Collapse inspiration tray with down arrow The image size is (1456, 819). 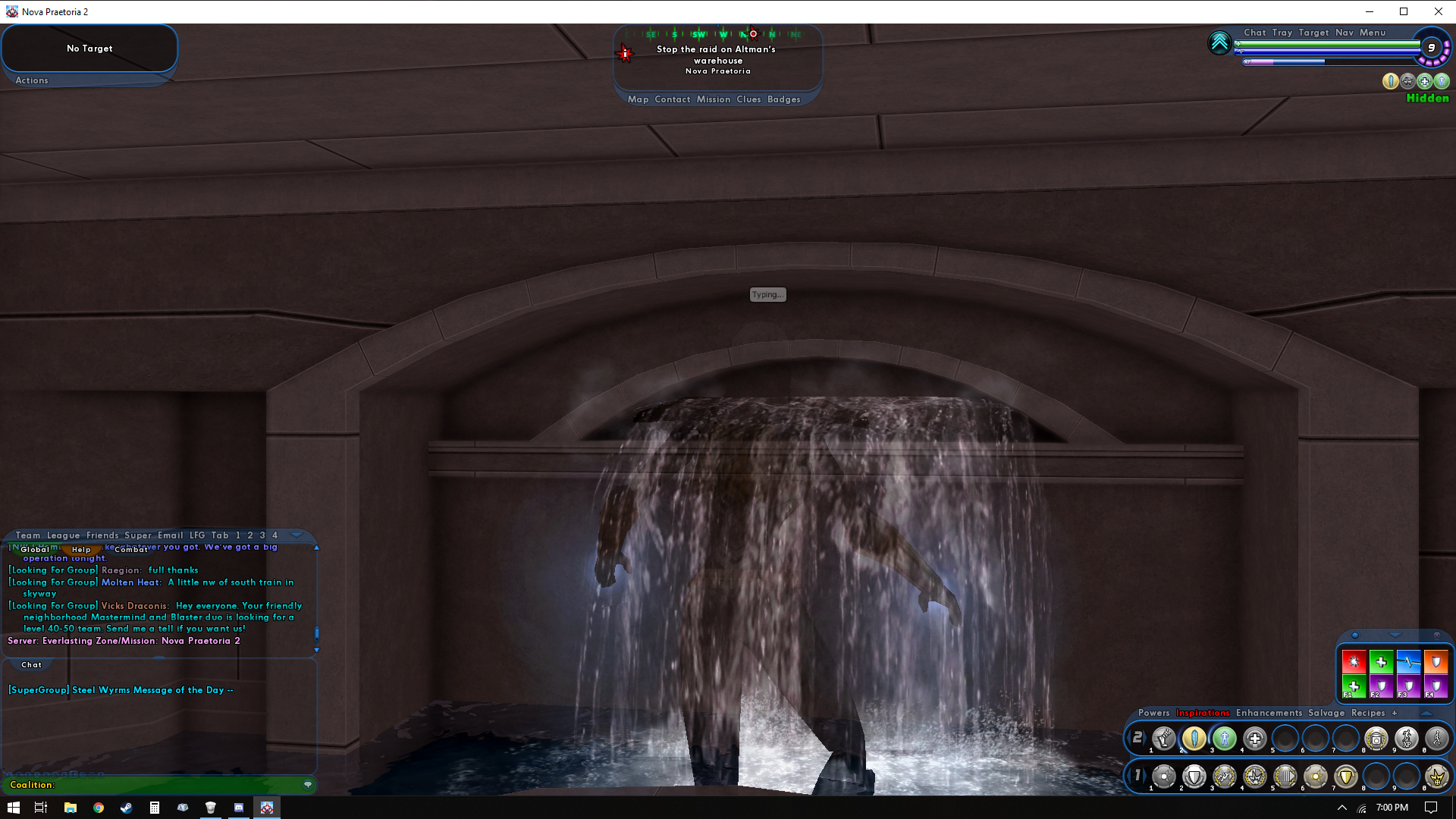point(1395,635)
